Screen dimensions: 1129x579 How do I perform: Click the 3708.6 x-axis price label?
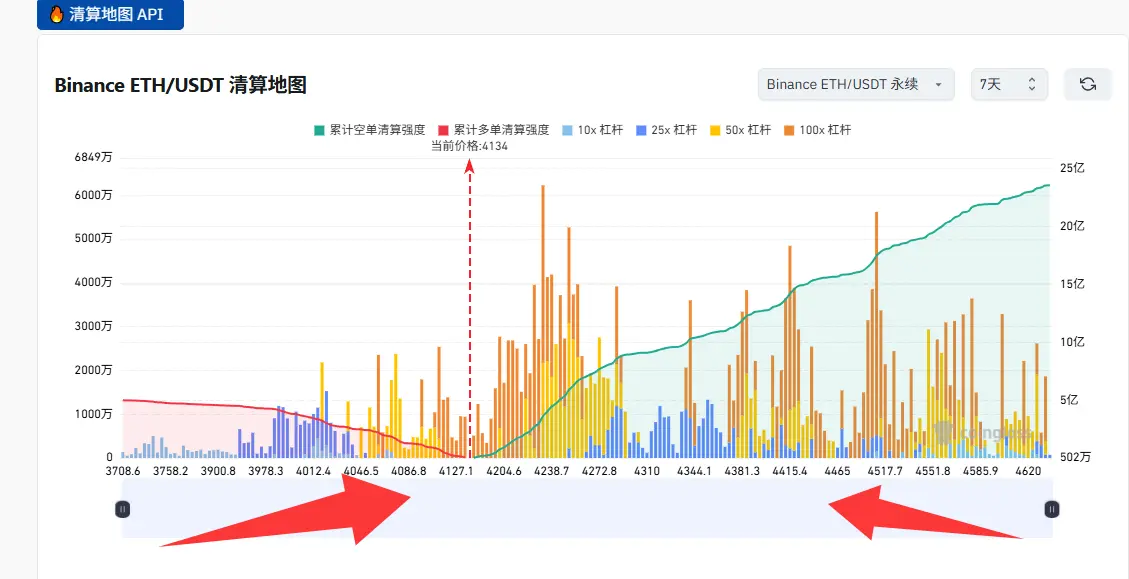[125, 471]
